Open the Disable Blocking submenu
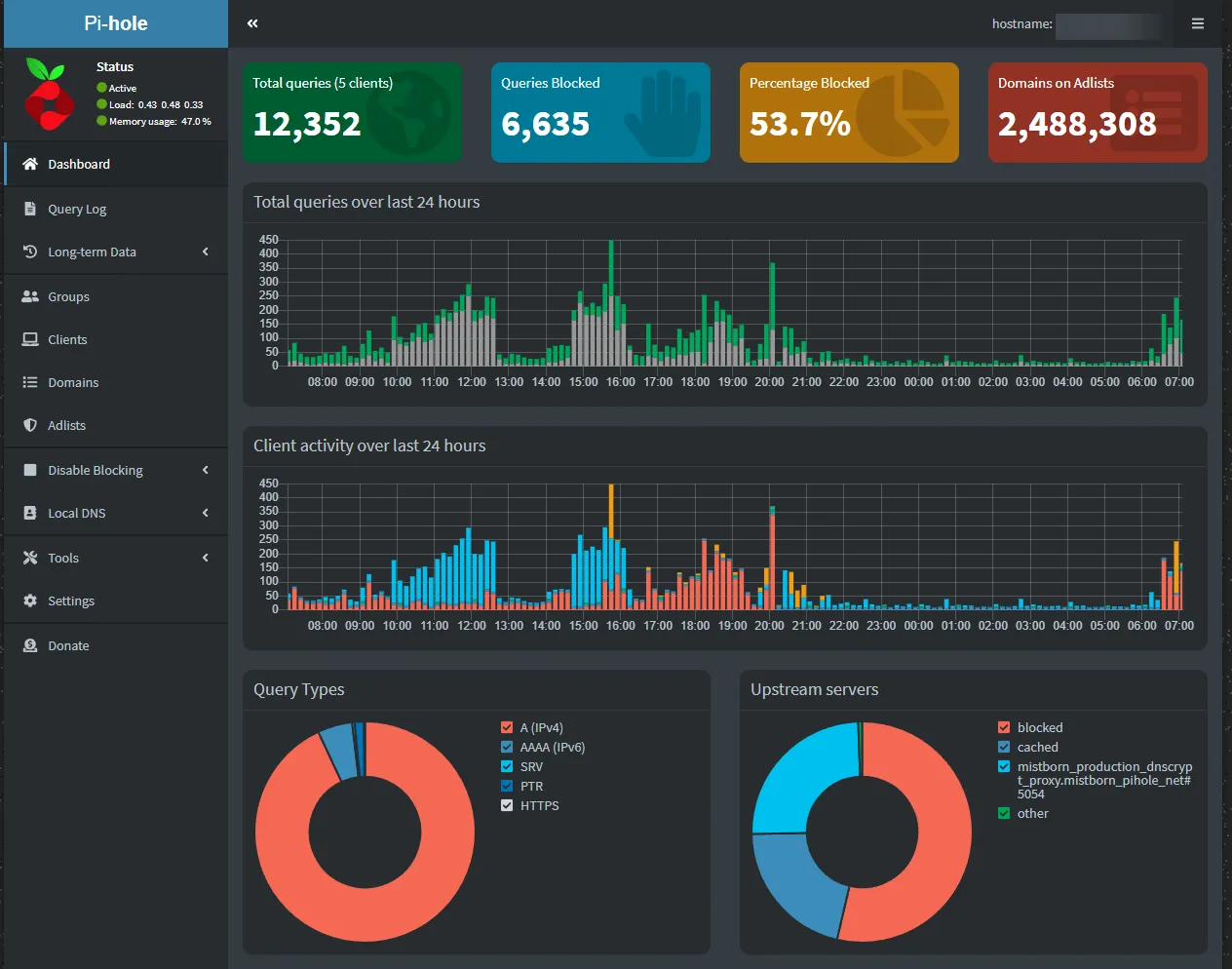Viewport: 1232px width, 969px height. tap(205, 470)
